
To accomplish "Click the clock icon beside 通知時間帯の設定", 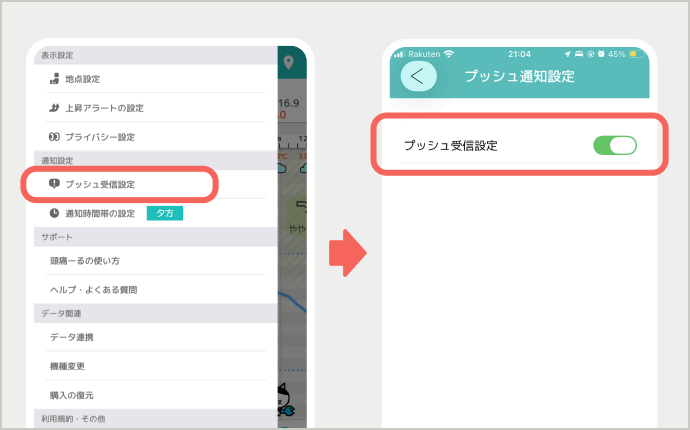I will coord(54,213).
